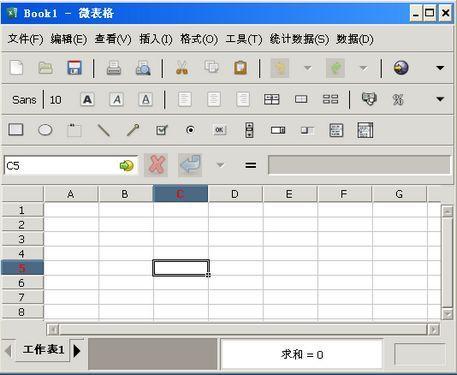
Task: Insert a list box control
Action: pyautogui.click(x=336, y=130)
